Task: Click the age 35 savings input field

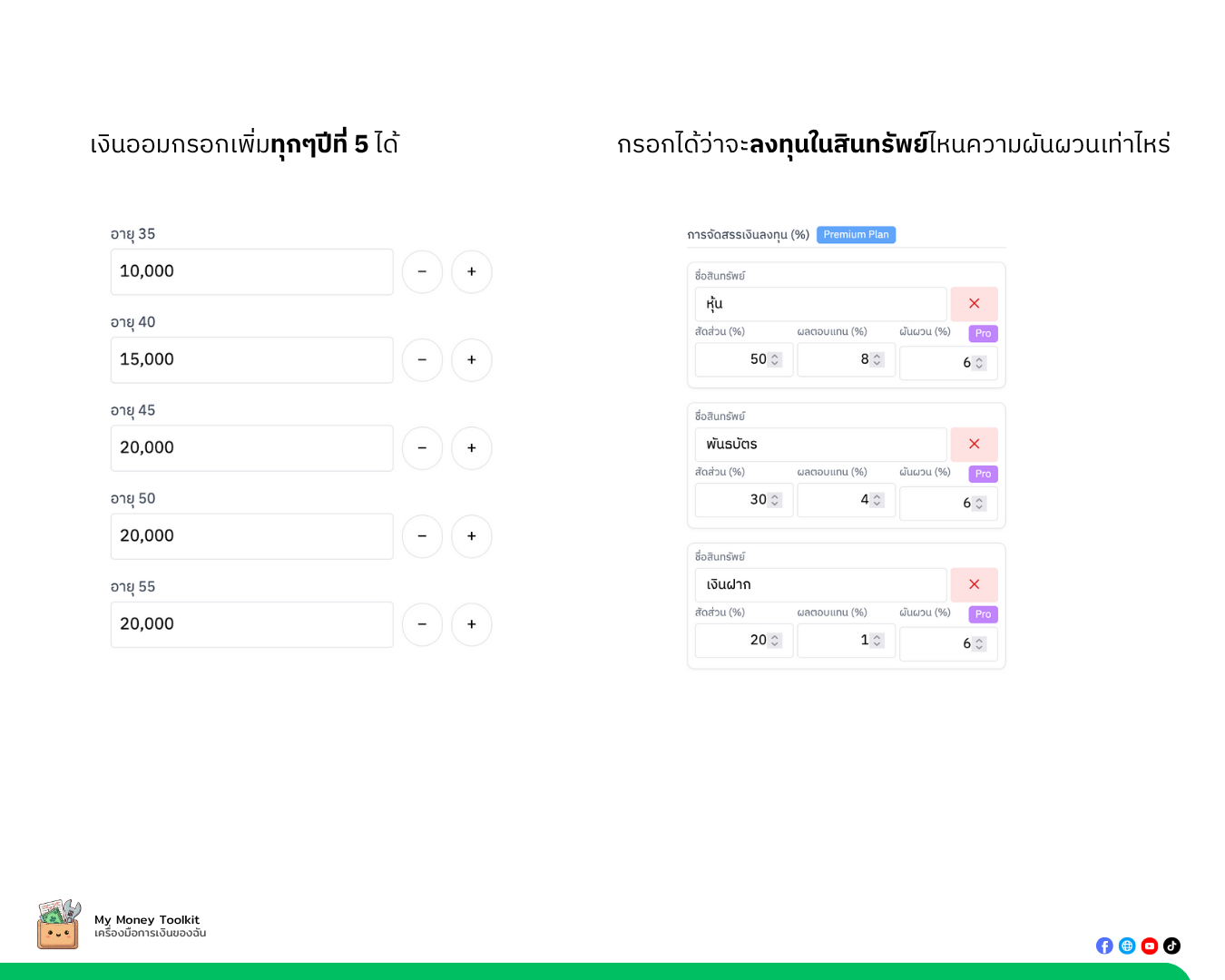Action: (251, 272)
